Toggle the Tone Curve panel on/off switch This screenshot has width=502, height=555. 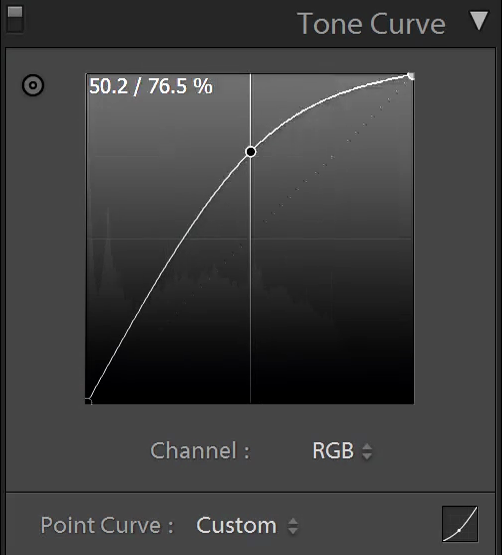pyautogui.click(x=15, y=19)
